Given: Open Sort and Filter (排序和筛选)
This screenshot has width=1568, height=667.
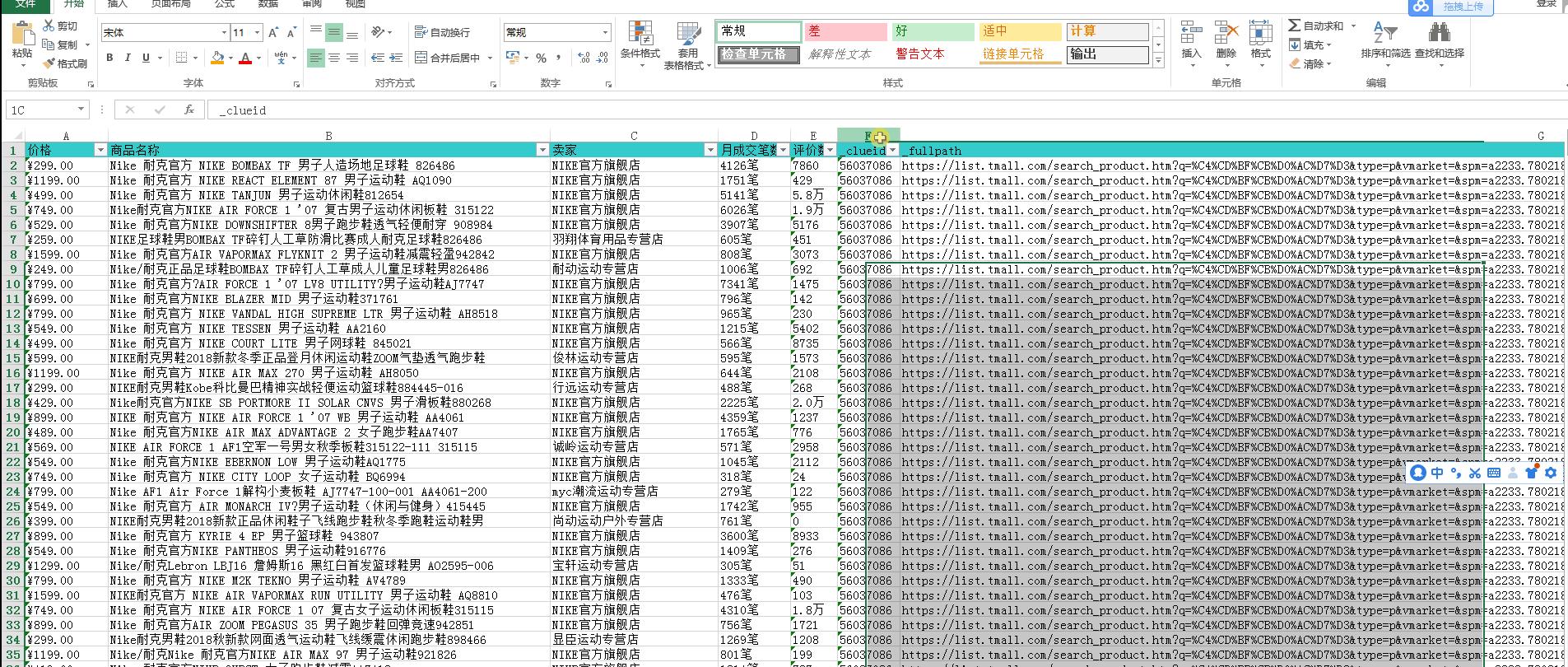Looking at the screenshot, I should [1385, 44].
